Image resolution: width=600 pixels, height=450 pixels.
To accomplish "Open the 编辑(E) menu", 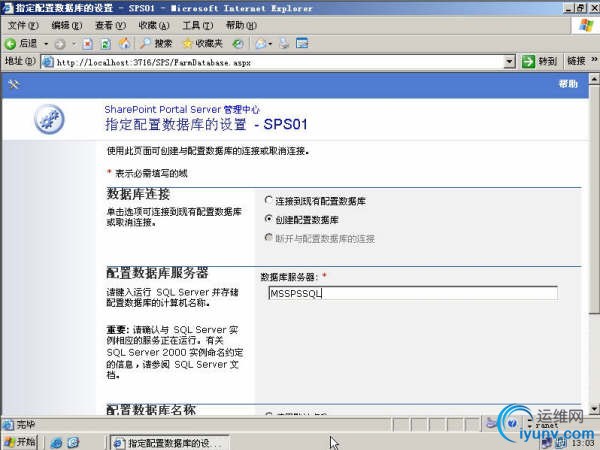I will pos(67,25).
